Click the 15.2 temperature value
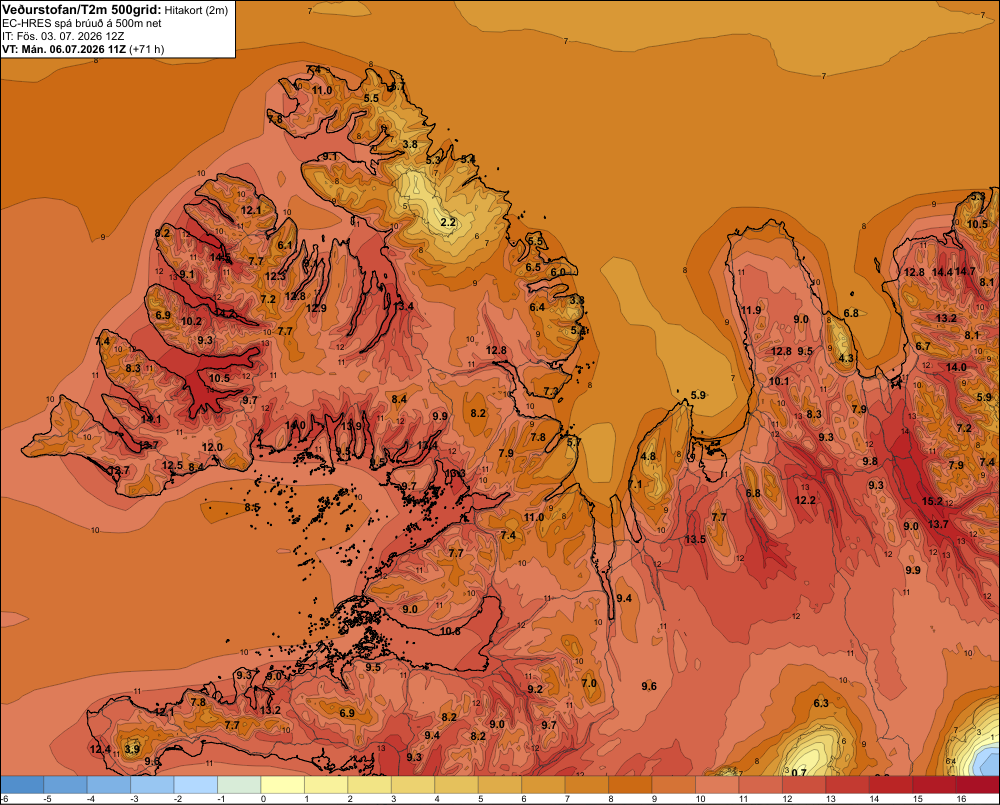Image resolution: width=1000 pixels, height=805 pixels. [932, 501]
